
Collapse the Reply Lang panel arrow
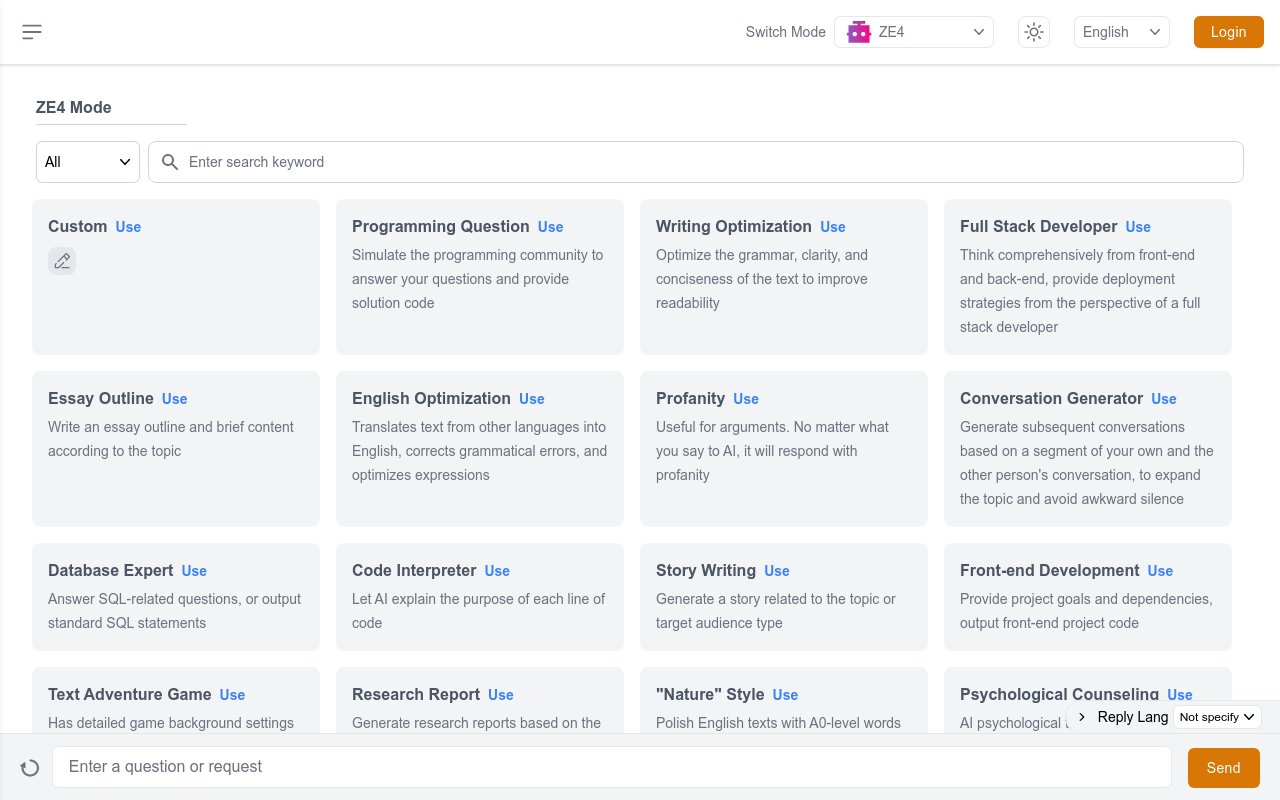pyautogui.click(x=1082, y=717)
